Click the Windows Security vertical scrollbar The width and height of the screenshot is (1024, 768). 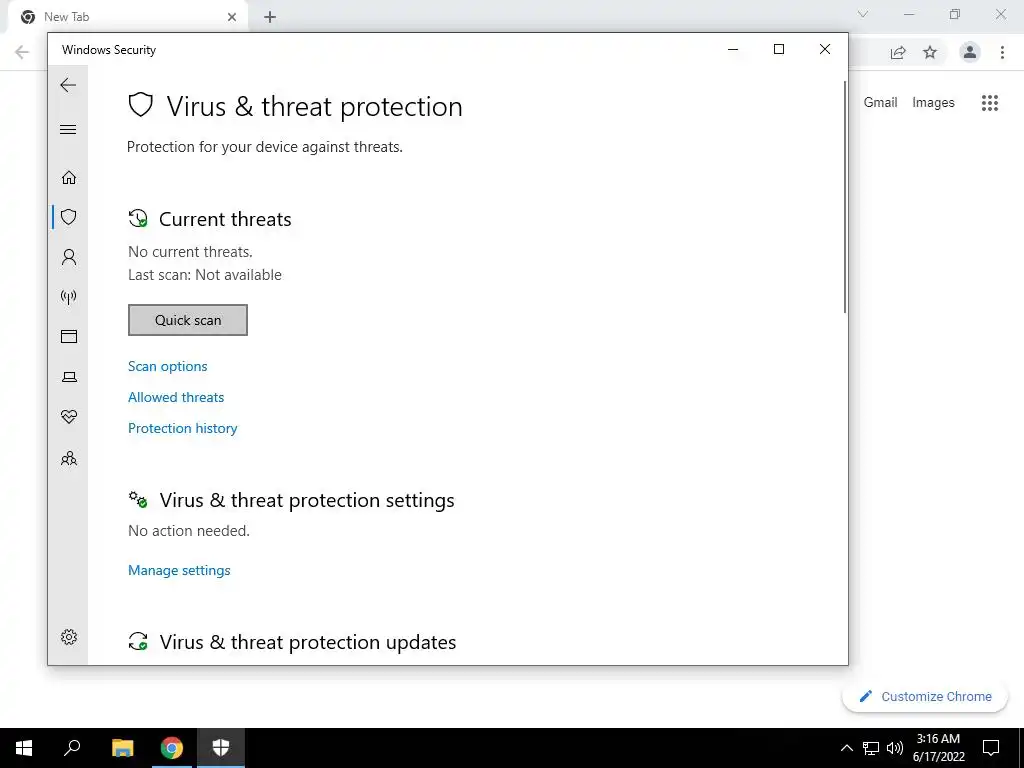tap(844, 196)
